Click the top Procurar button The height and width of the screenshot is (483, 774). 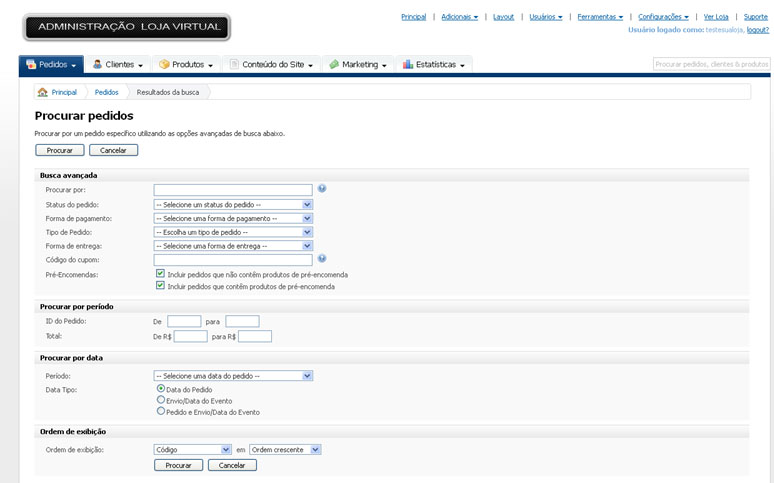(x=60, y=150)
